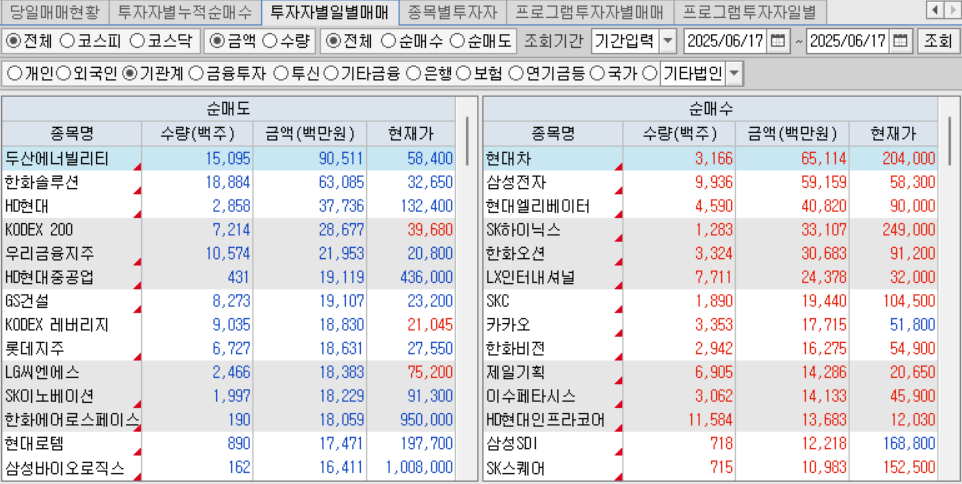Select the HD현대중공업 row
Viewport: 962px width, 484px height.
tap(228, 277)
